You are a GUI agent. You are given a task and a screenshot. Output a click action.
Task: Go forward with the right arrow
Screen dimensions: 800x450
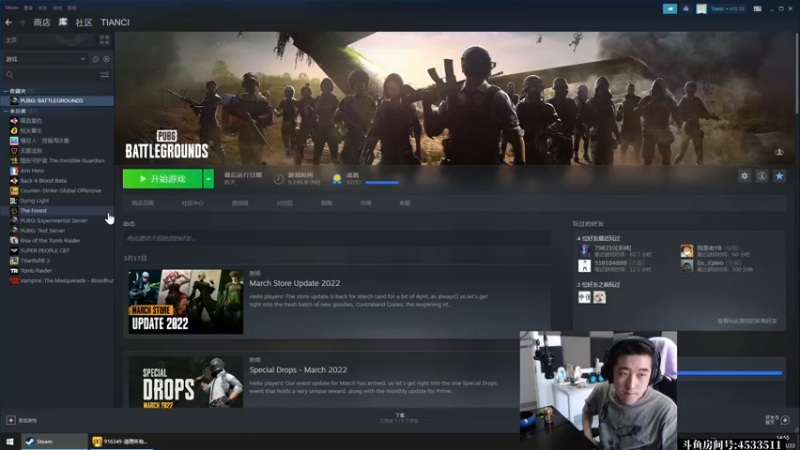pos(22,22)
